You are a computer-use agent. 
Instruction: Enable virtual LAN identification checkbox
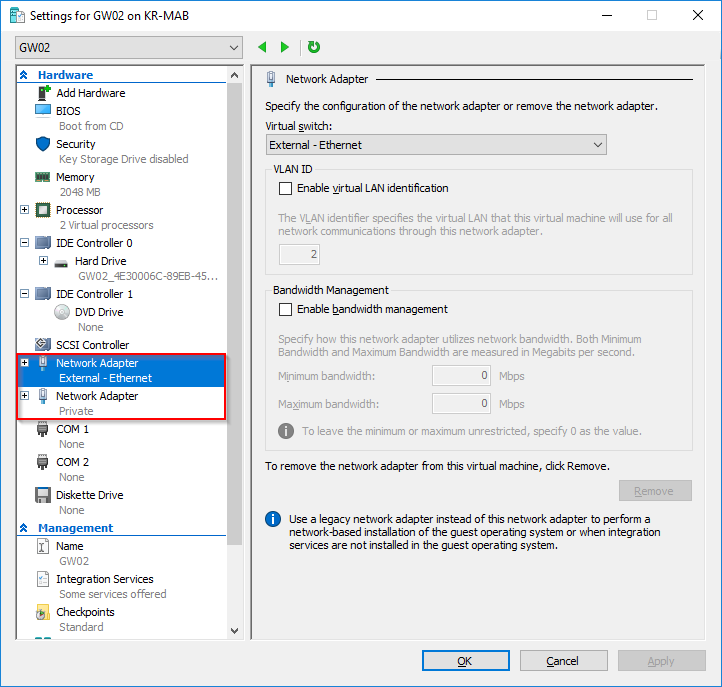tap(285, 188)
